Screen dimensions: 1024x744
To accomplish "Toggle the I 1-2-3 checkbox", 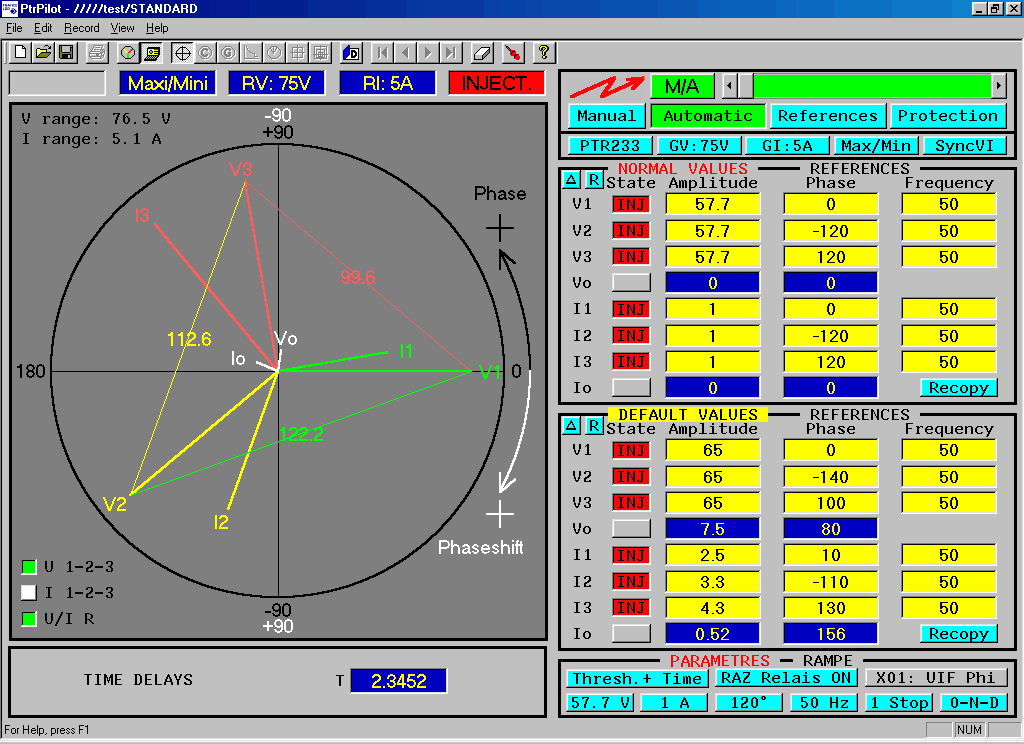I will (29, 592).
